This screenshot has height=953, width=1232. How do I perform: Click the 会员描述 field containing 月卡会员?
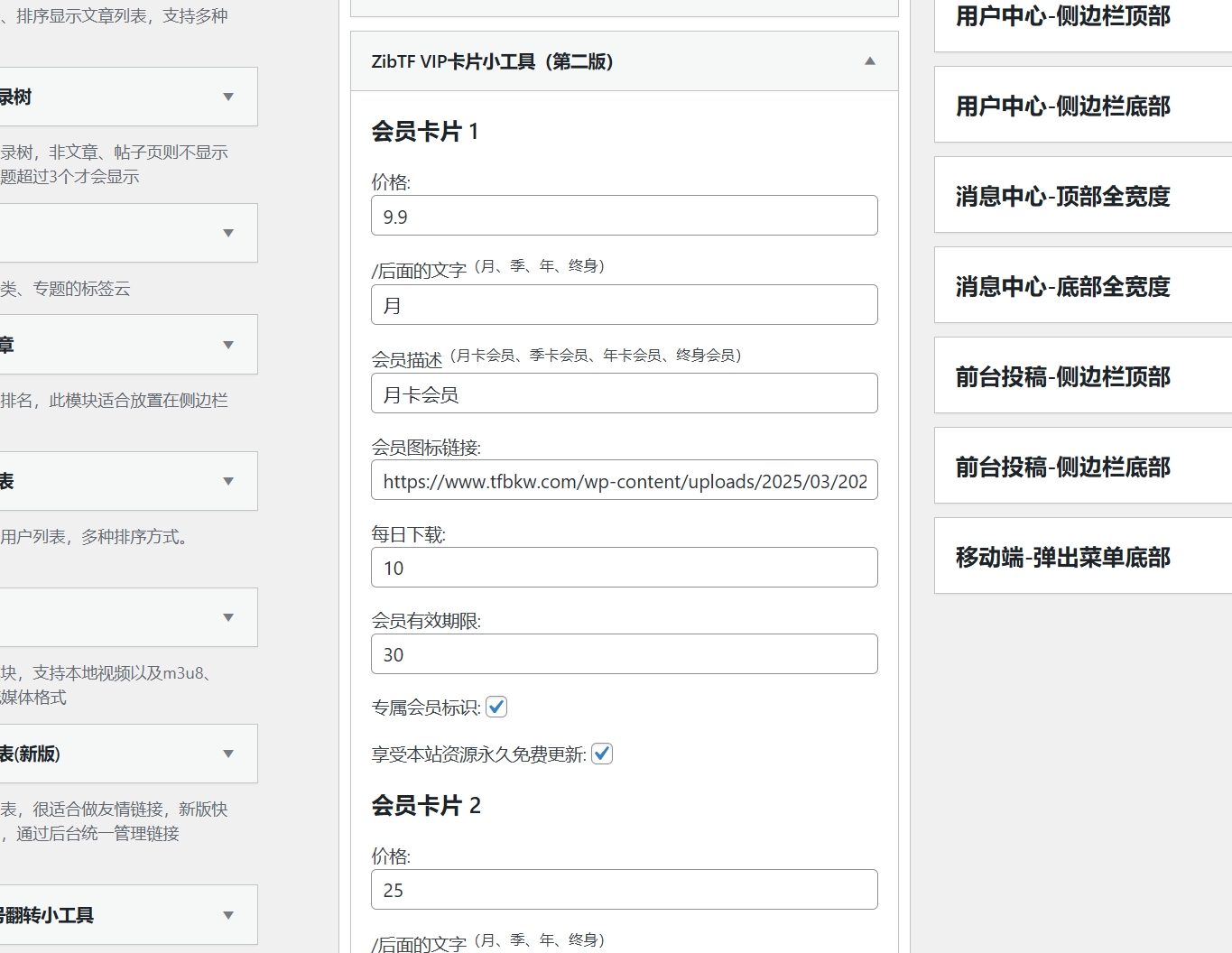coord(624,393)
